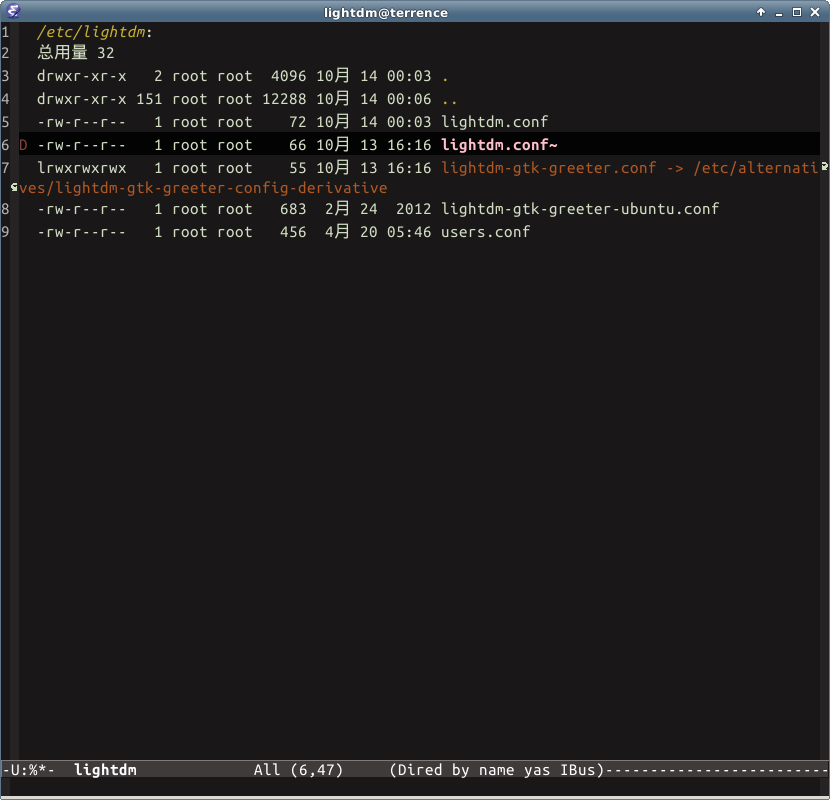Click the 'All' position indicator in mode line

click(x=267, y=770)
